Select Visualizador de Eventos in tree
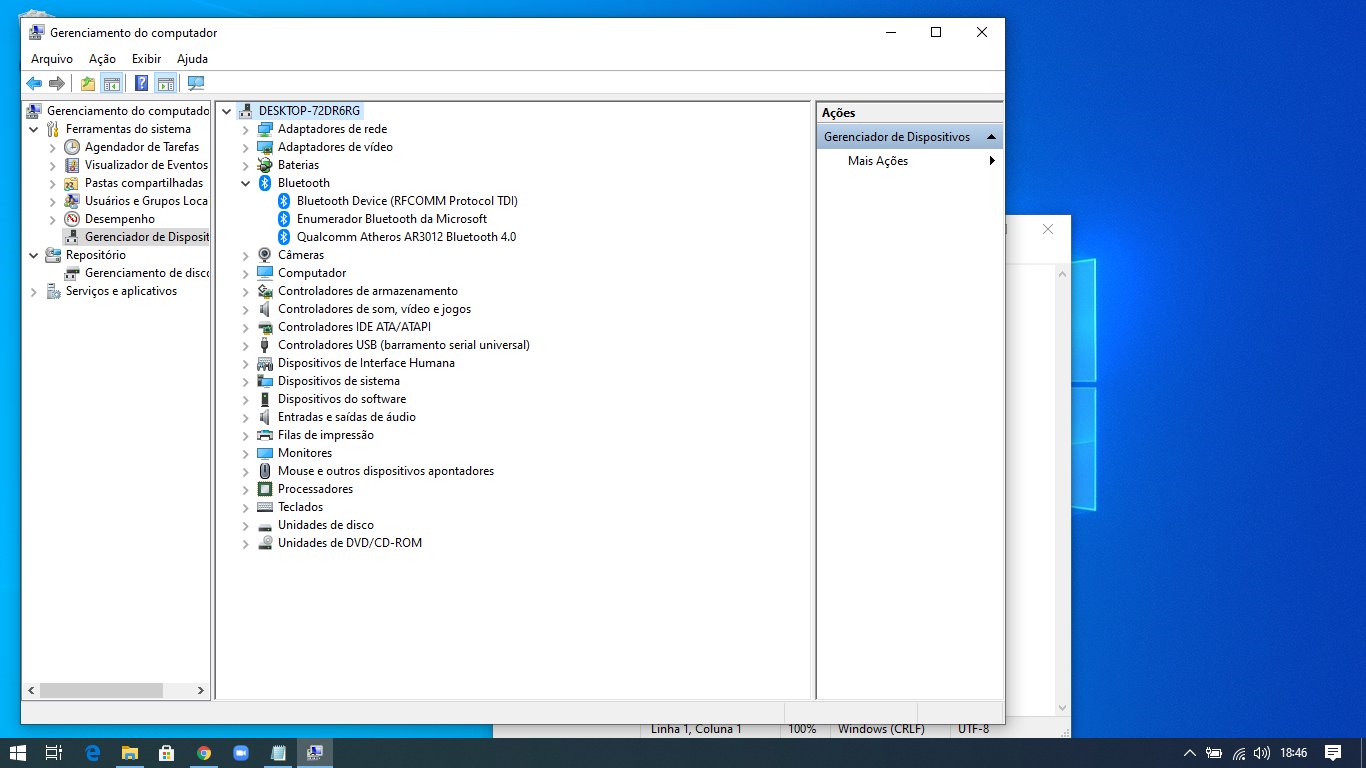Viewport: 1366px width, 768px height. pos(146,165)
